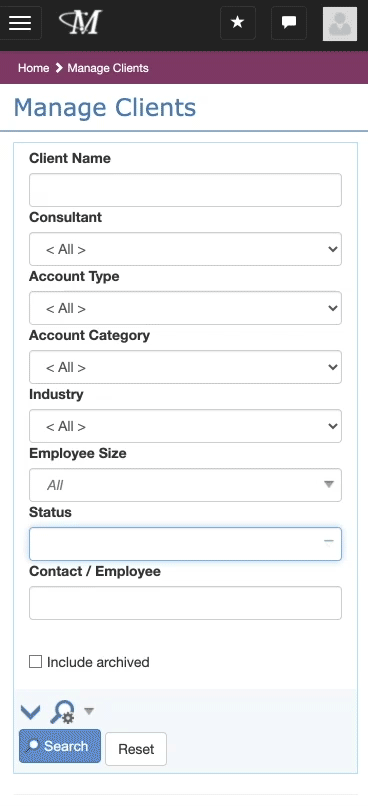Enable the Include archived checkbox

click(35, 662)
